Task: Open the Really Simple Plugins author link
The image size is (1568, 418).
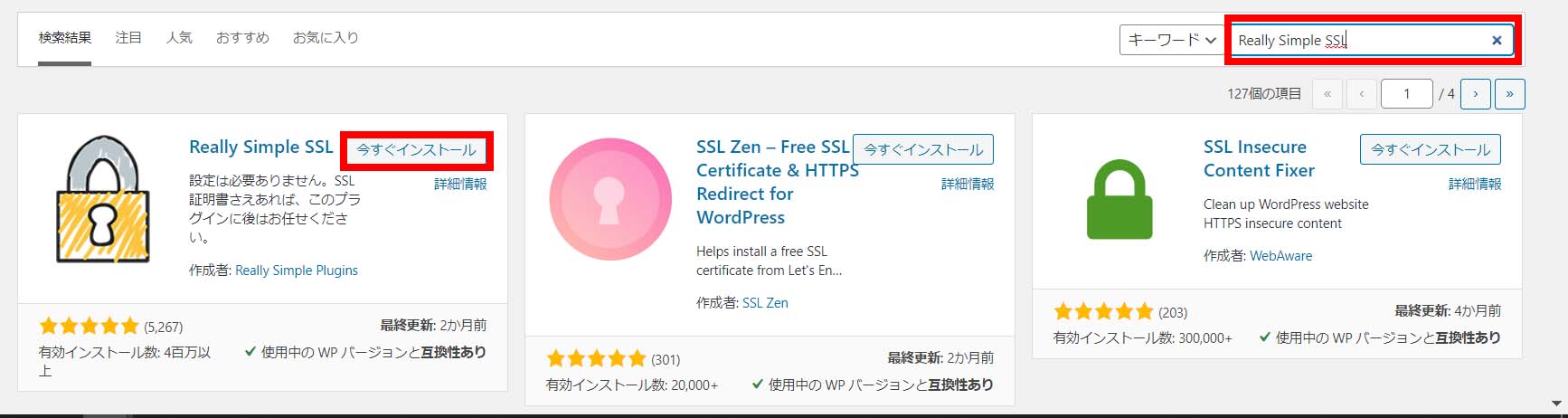Action: (297, 270)
